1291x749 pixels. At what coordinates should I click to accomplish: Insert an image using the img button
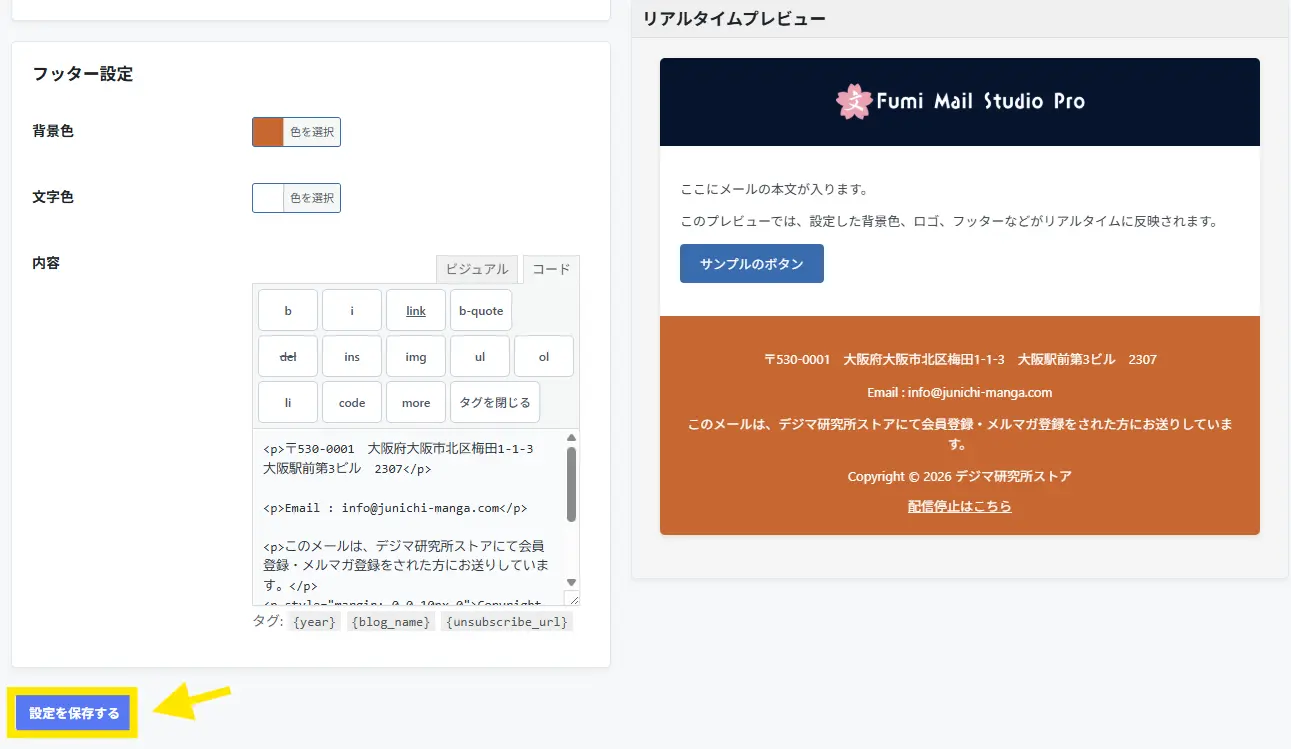point(416,357)
